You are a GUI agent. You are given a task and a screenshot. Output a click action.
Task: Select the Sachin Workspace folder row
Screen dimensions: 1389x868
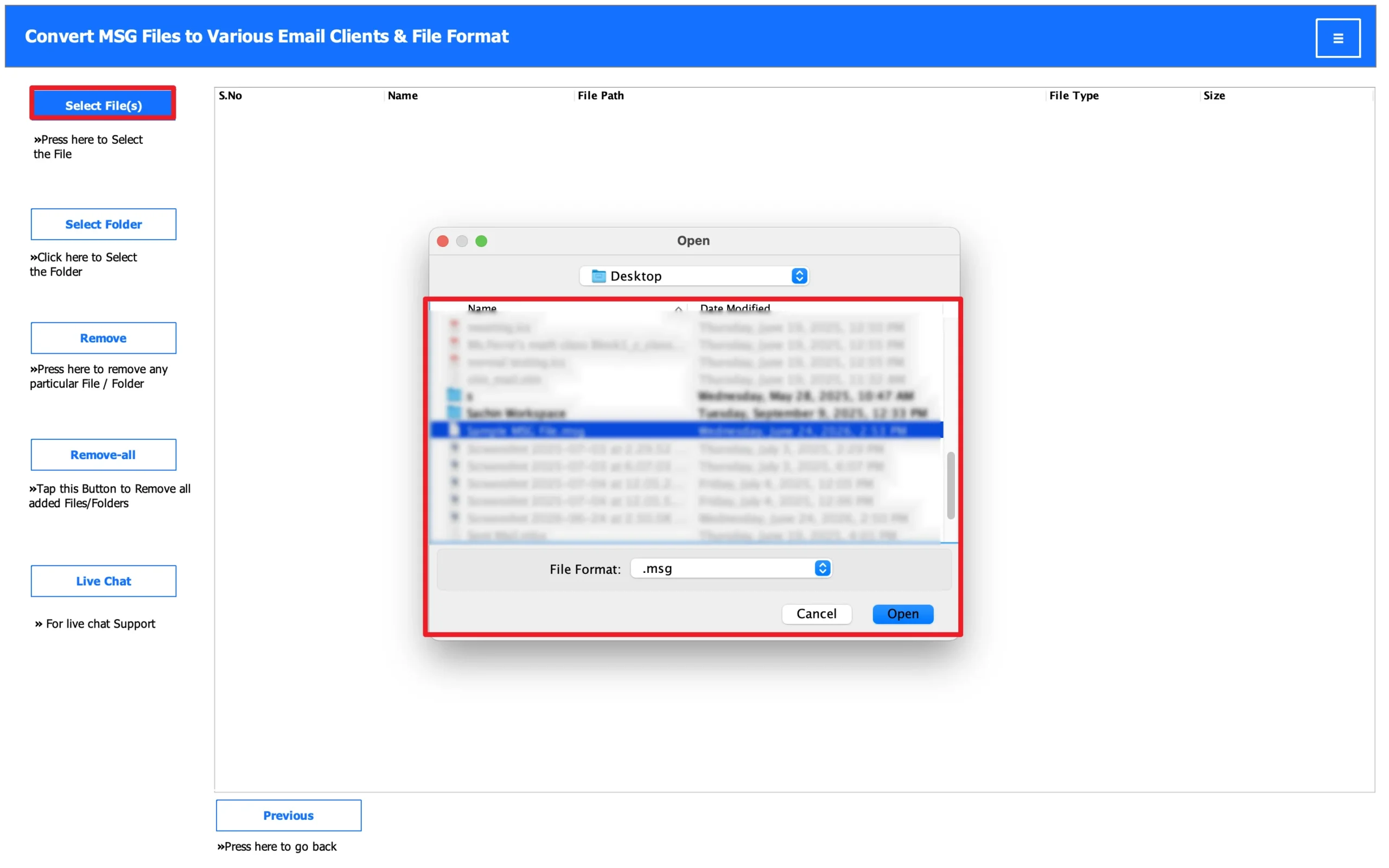click(686, 413)
